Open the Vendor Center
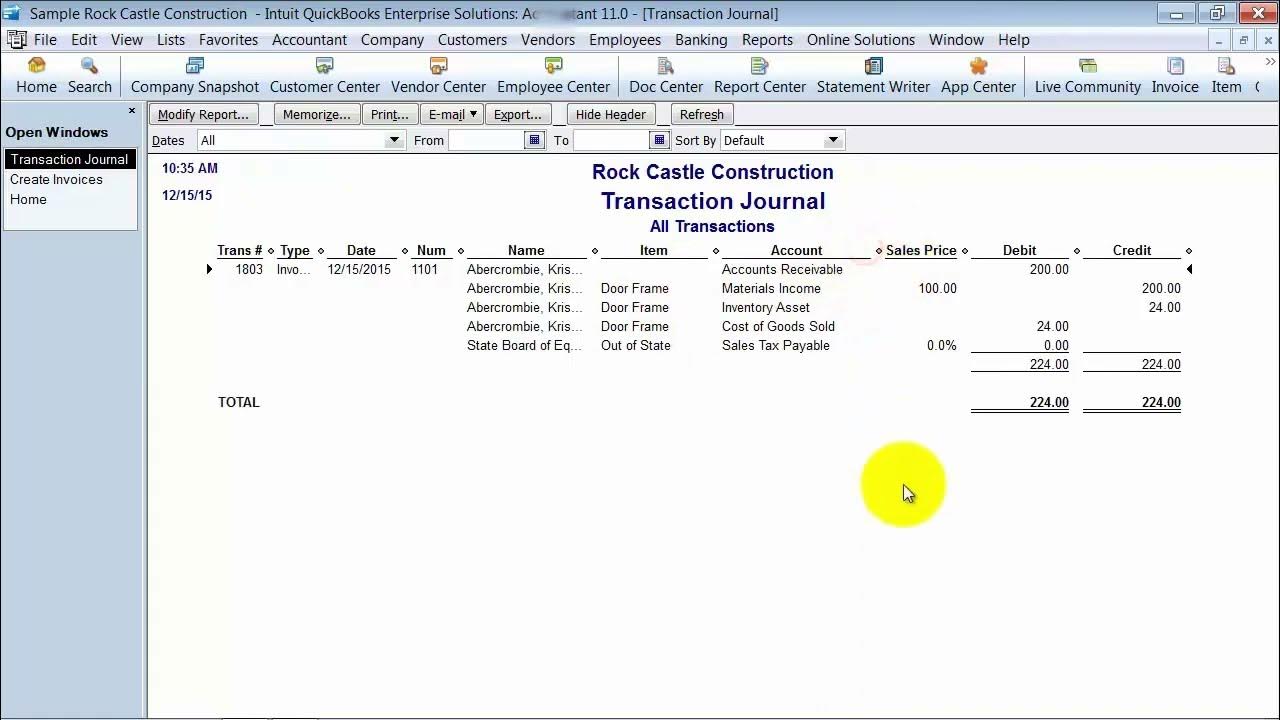Screen dimensions: 1280x720 coord(438,76)
